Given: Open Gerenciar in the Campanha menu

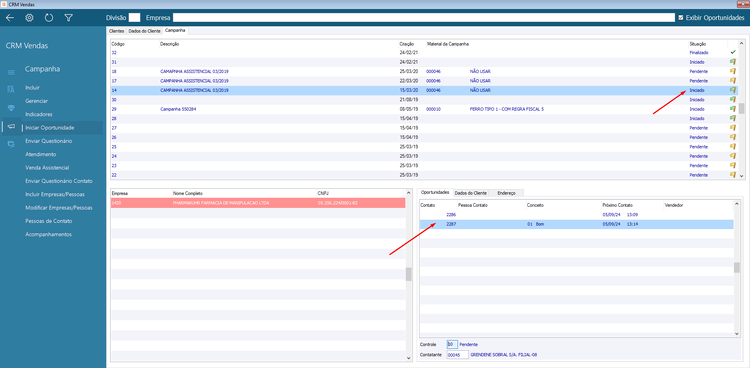Looking at the screenshot, I should [36, 101].
